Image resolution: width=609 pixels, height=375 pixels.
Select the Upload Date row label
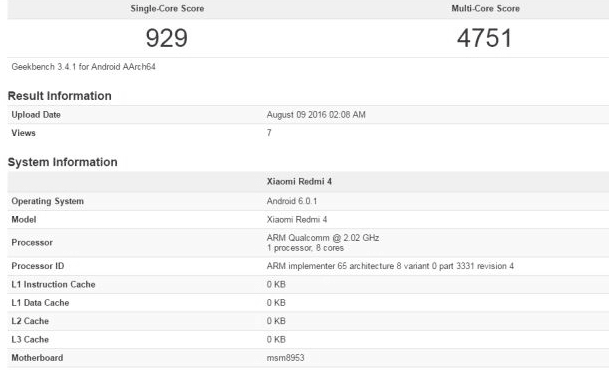pos(36,115)
